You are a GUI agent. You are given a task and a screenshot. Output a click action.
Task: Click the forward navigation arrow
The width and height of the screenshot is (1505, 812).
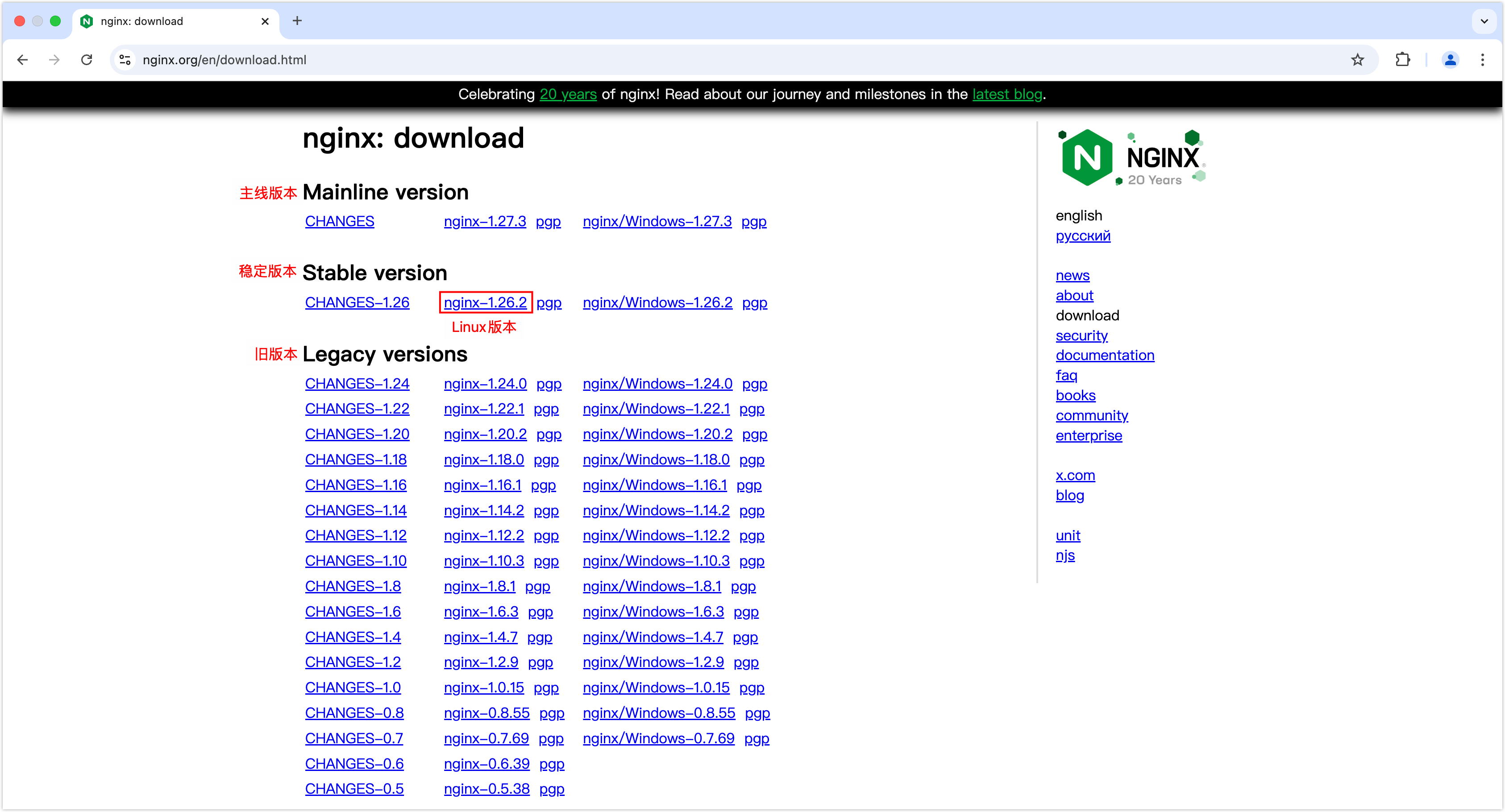tap(54, 60)
